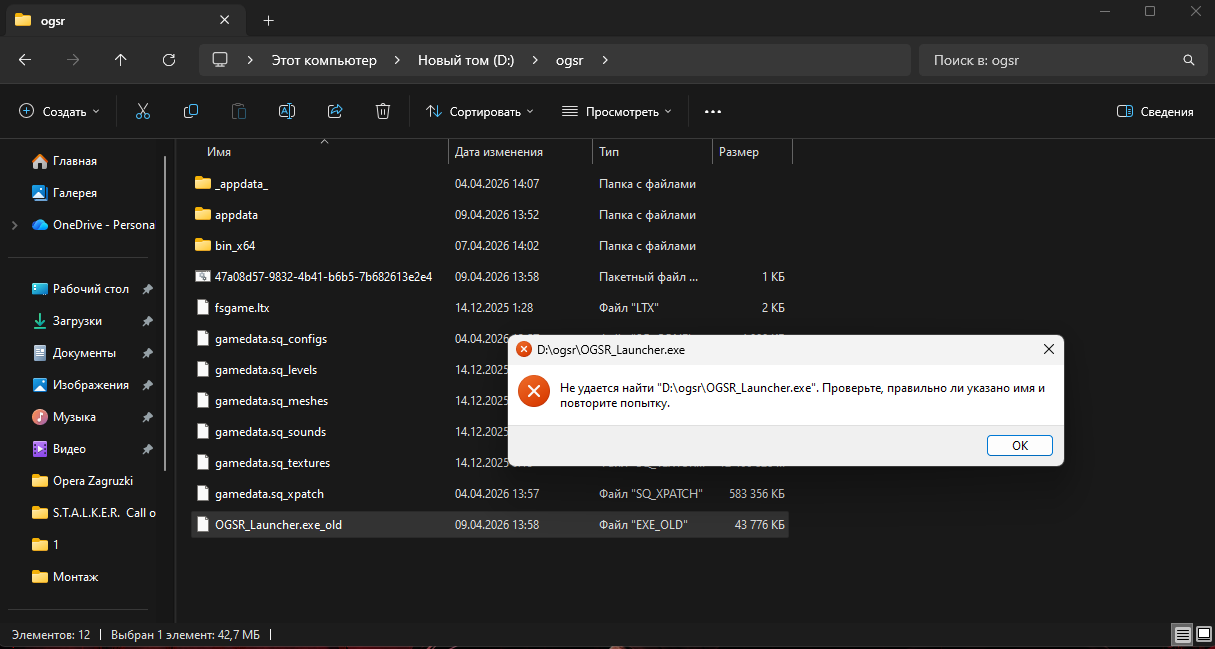Click the Cut scissors icon
1215x649 pixels.
point(143,111)
